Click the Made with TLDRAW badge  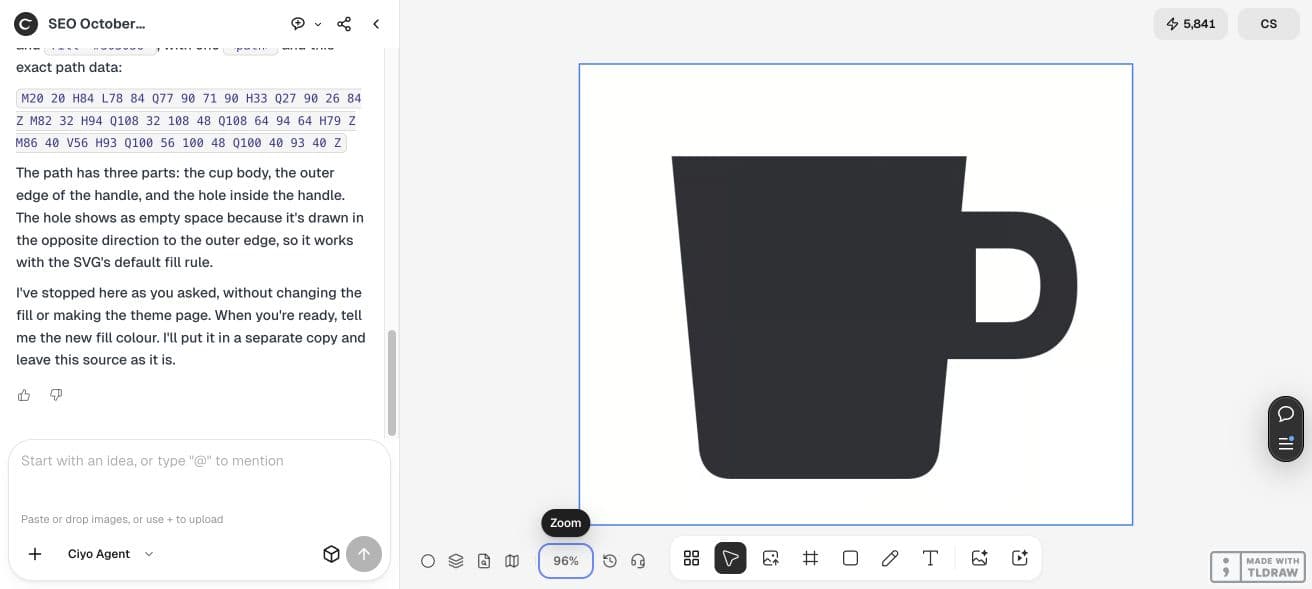pyautogui.click(x=1256, y=567)
